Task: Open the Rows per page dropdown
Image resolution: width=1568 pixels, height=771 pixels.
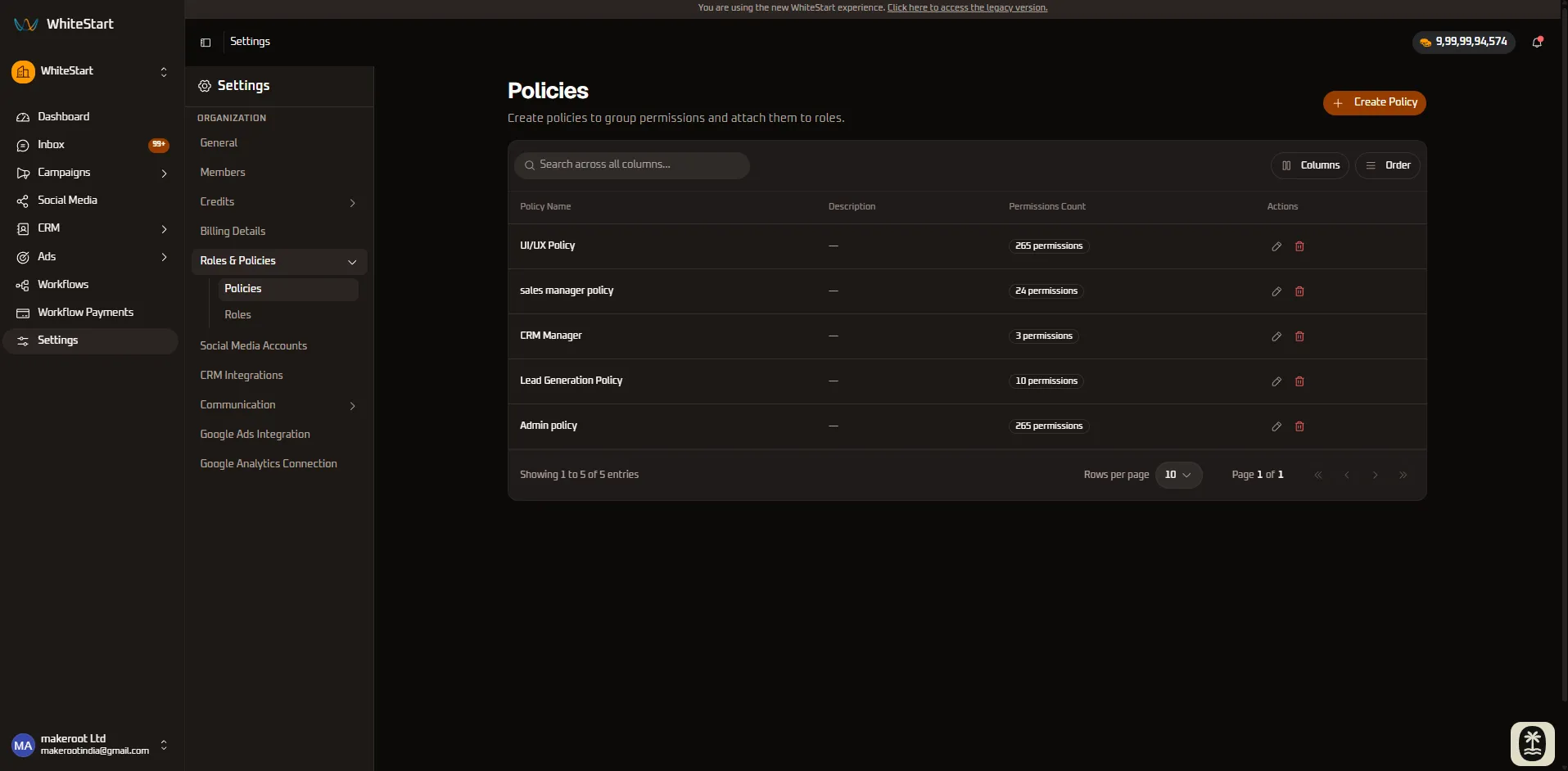Action: coord(1178,475)
